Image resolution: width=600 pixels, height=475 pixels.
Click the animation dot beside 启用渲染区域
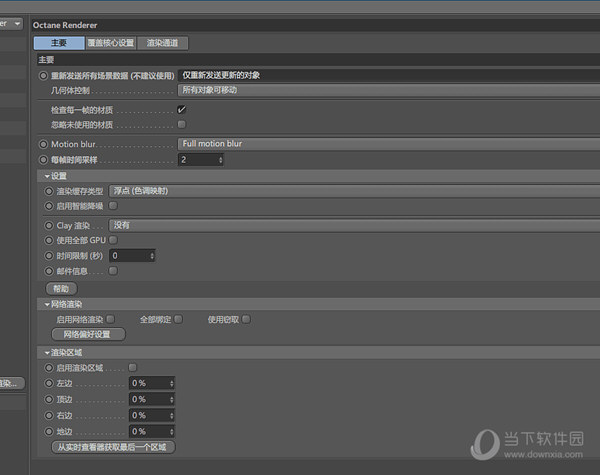(49, 368)
